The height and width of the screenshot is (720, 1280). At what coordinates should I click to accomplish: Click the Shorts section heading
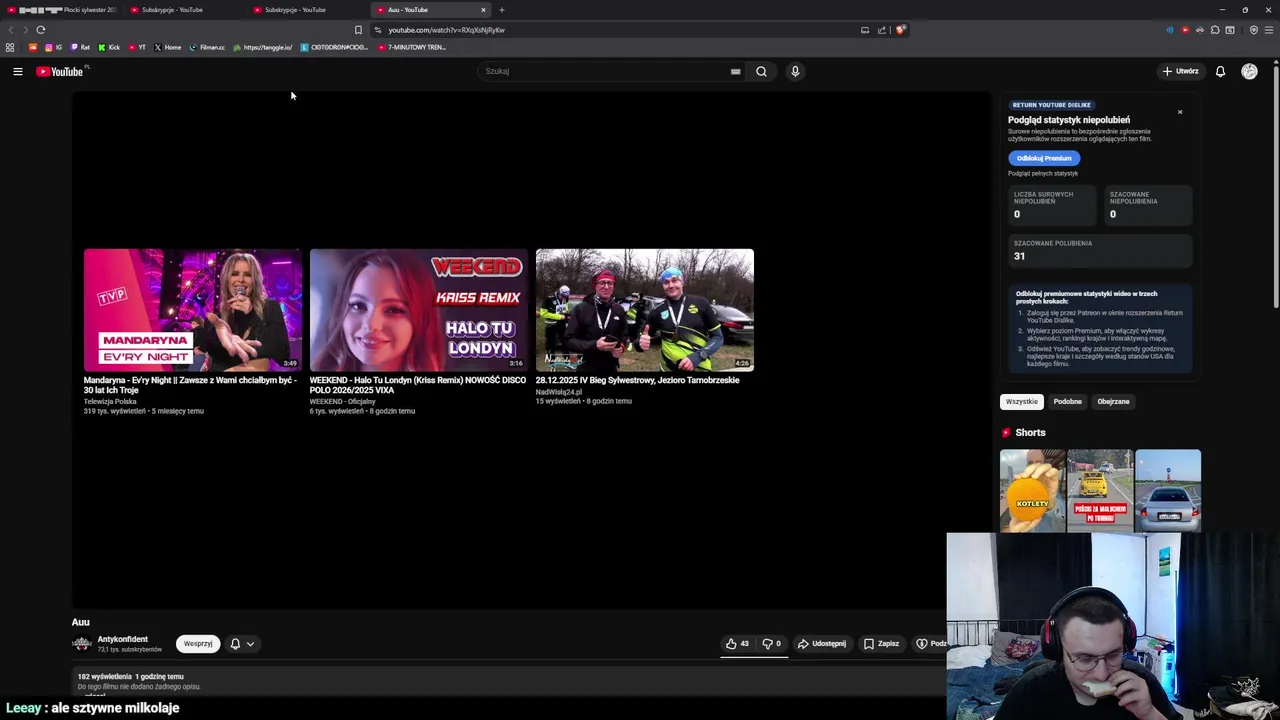(x=1030, y=433)
